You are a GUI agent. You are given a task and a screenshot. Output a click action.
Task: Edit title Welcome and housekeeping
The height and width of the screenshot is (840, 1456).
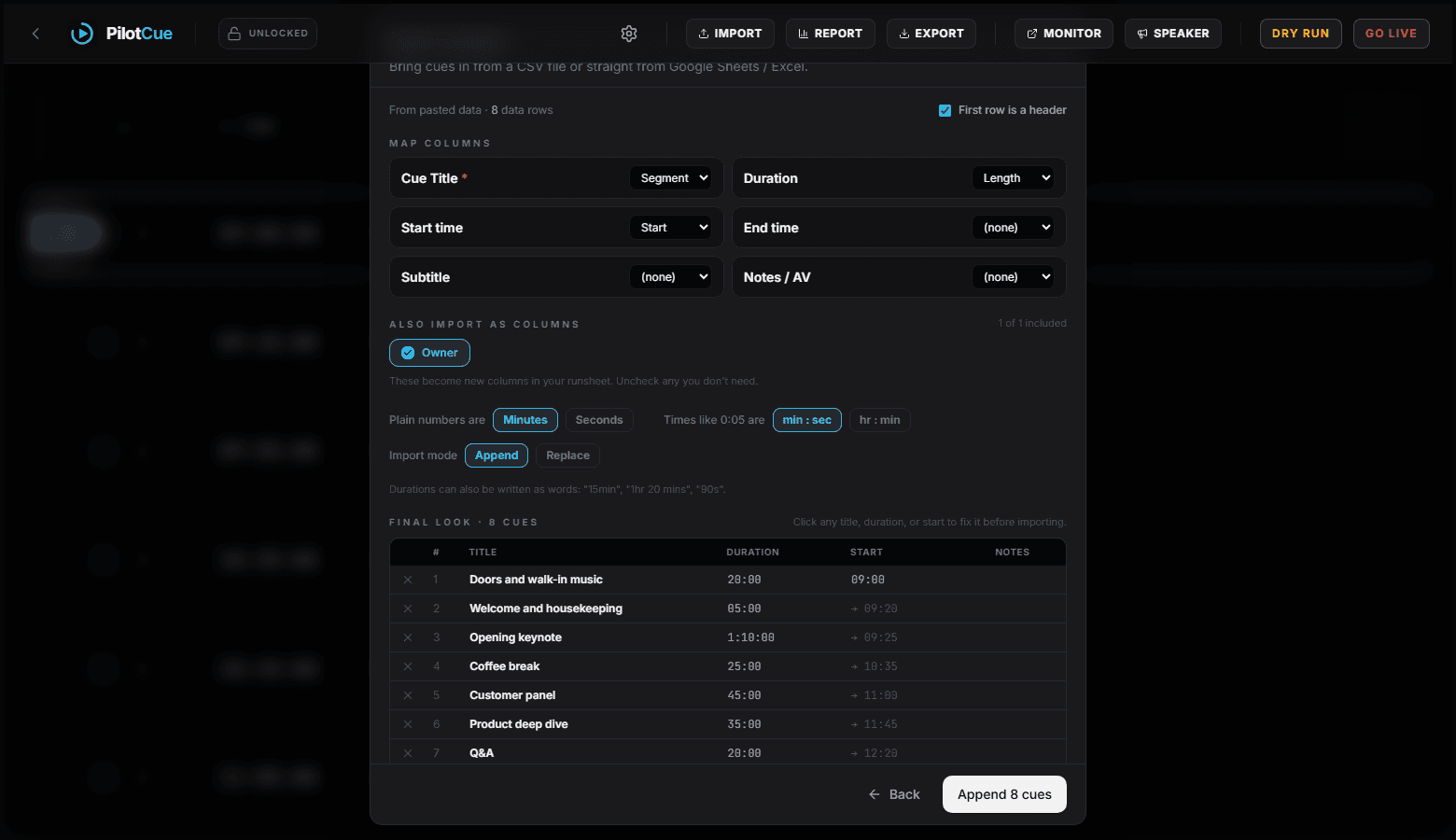pos(546,609)
